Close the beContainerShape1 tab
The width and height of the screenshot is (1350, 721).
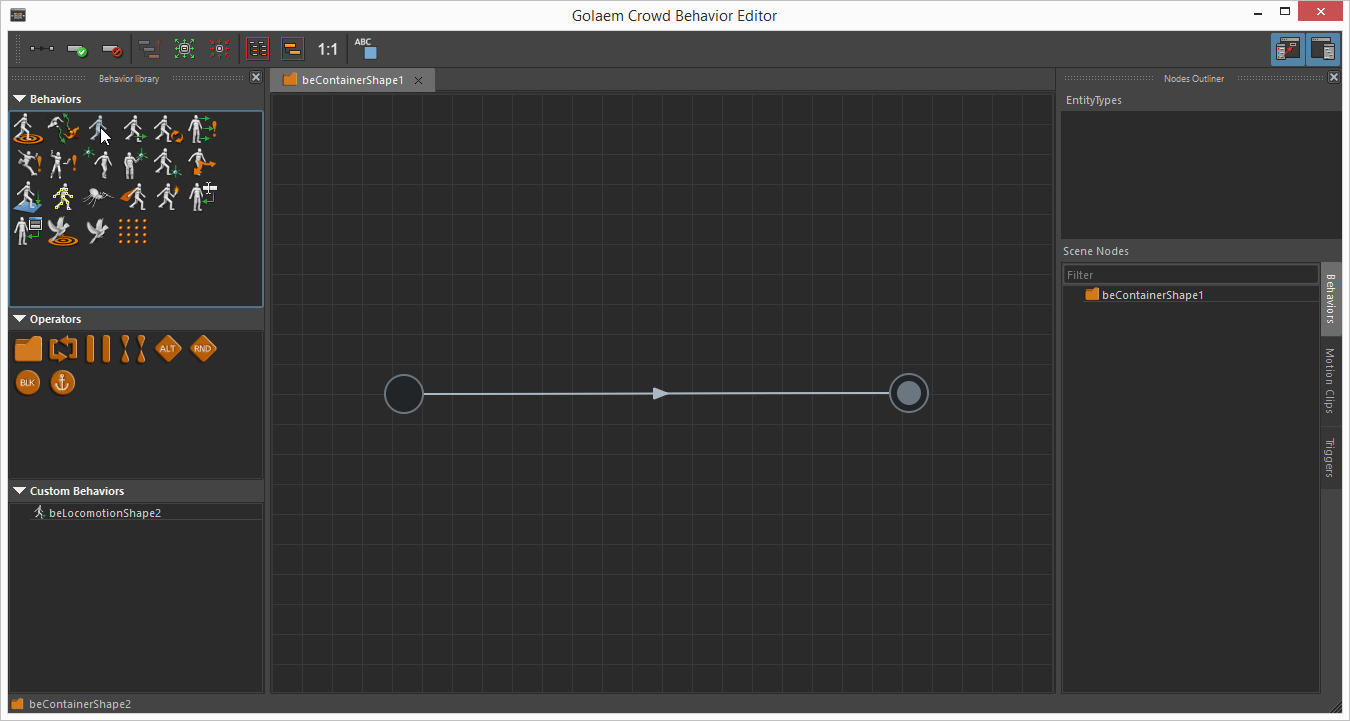click(419, 80)
